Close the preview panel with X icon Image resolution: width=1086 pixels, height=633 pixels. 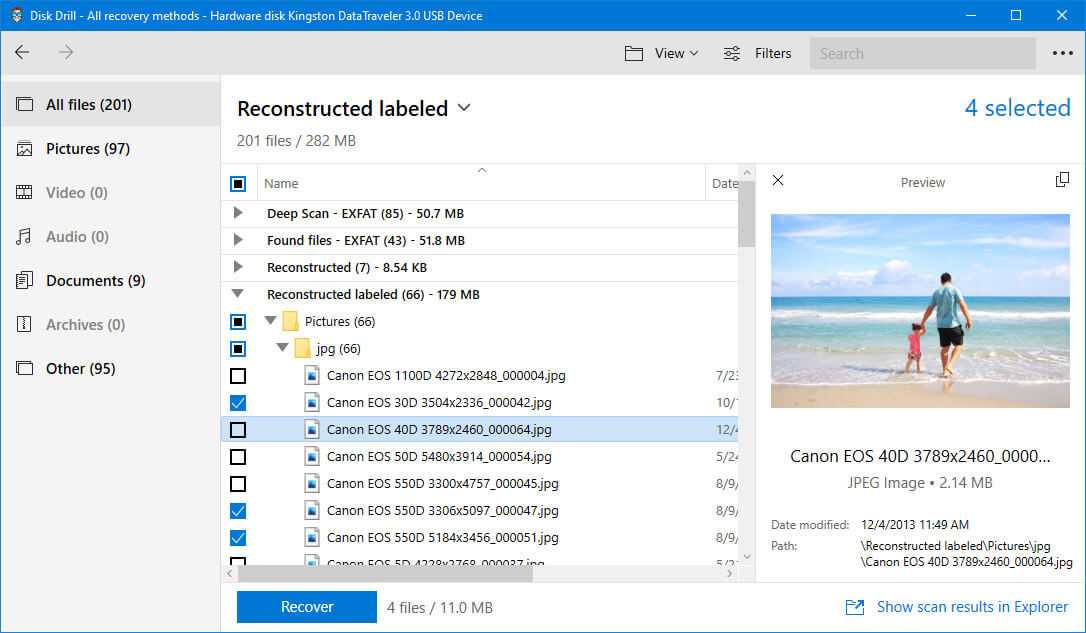pyautogui.click(x=778, y=181)
